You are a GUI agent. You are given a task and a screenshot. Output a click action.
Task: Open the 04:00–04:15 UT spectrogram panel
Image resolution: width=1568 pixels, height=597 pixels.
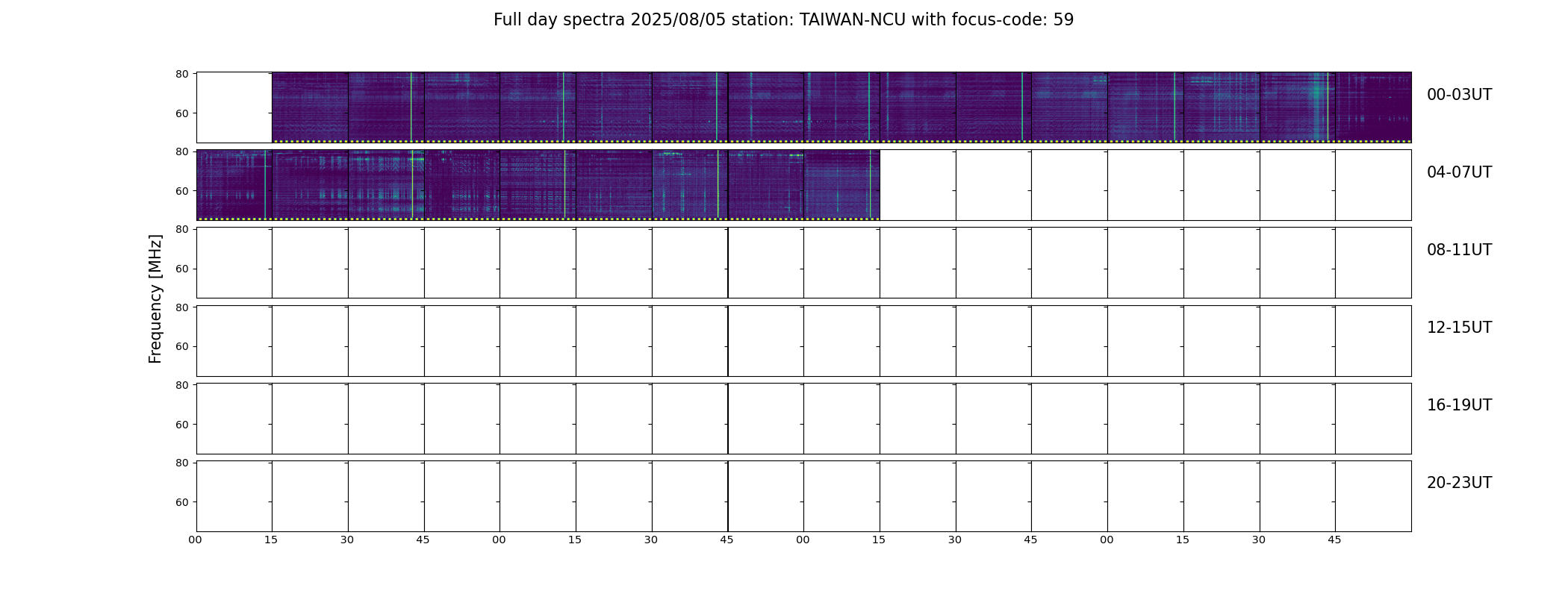click(x=234, y=185)
